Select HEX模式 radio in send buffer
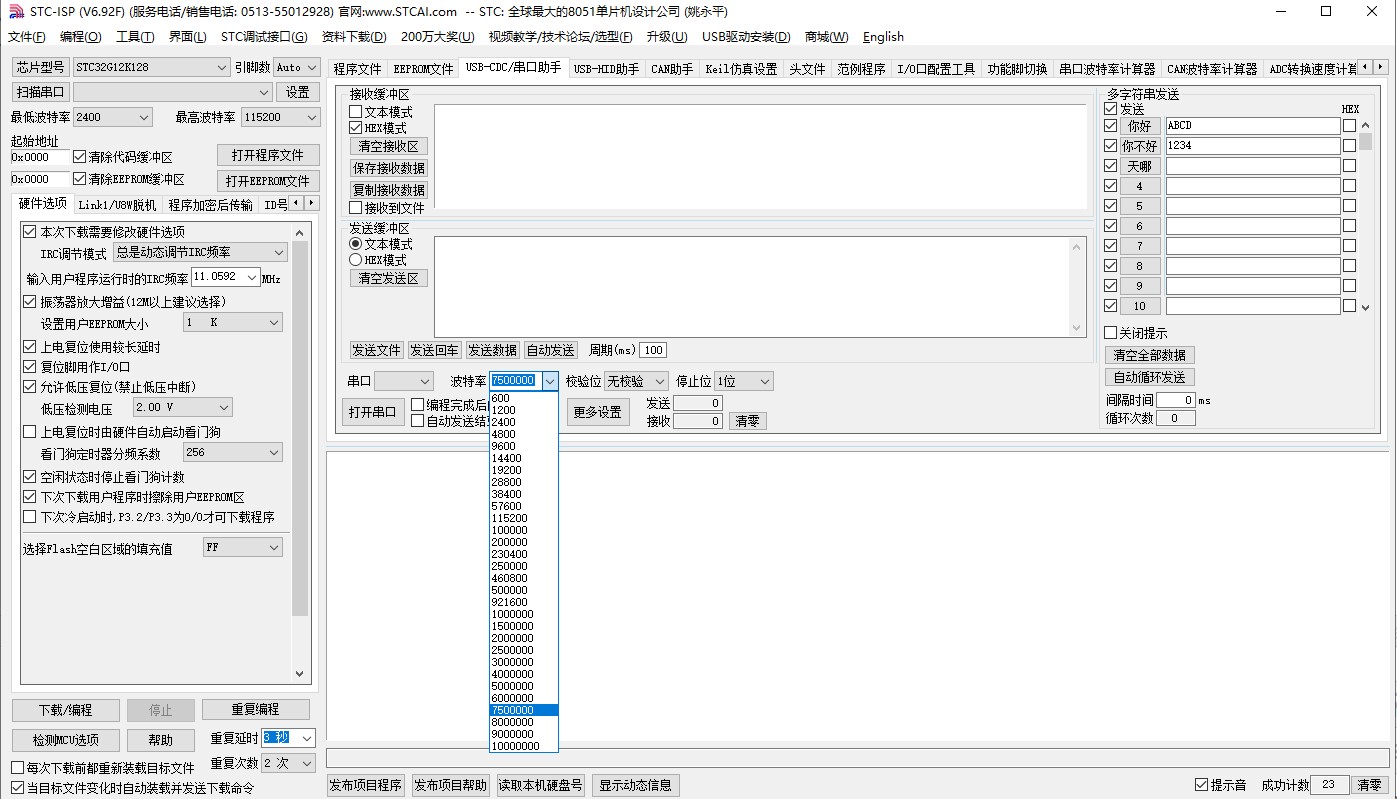Screen dimensions: 1397x799 tap(355, 260)
